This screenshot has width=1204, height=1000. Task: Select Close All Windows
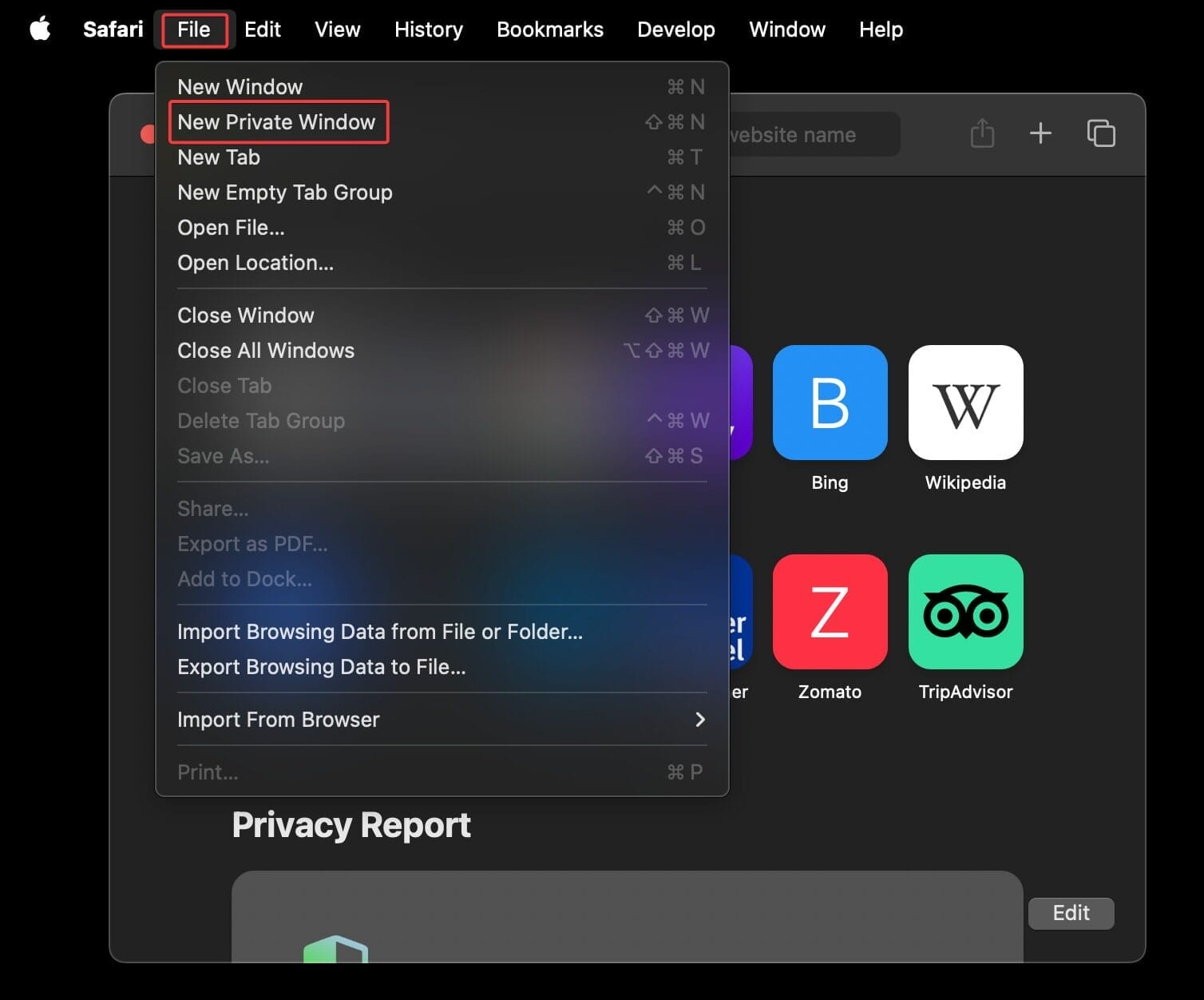(266, 351)
